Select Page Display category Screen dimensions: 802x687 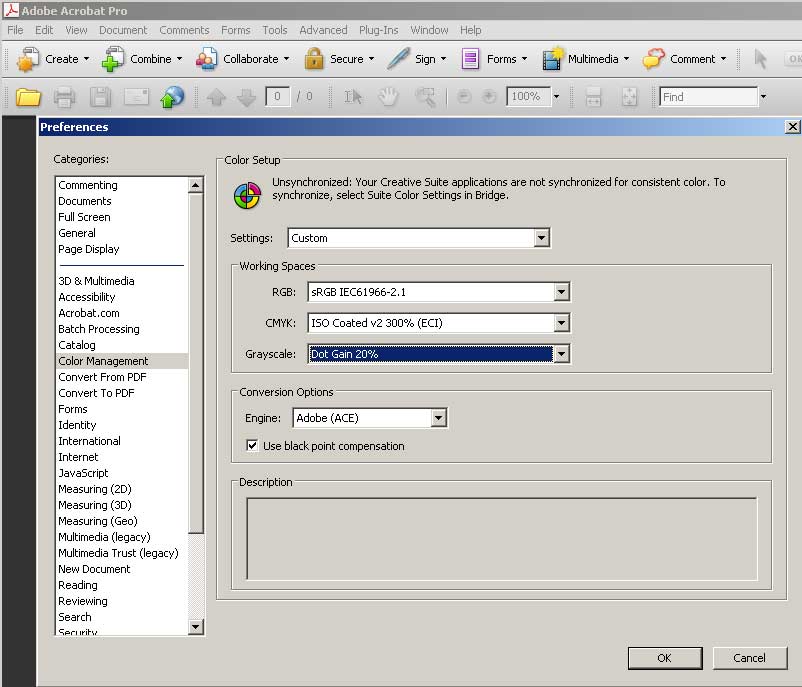pyautogui.click(x=122, y=249)
